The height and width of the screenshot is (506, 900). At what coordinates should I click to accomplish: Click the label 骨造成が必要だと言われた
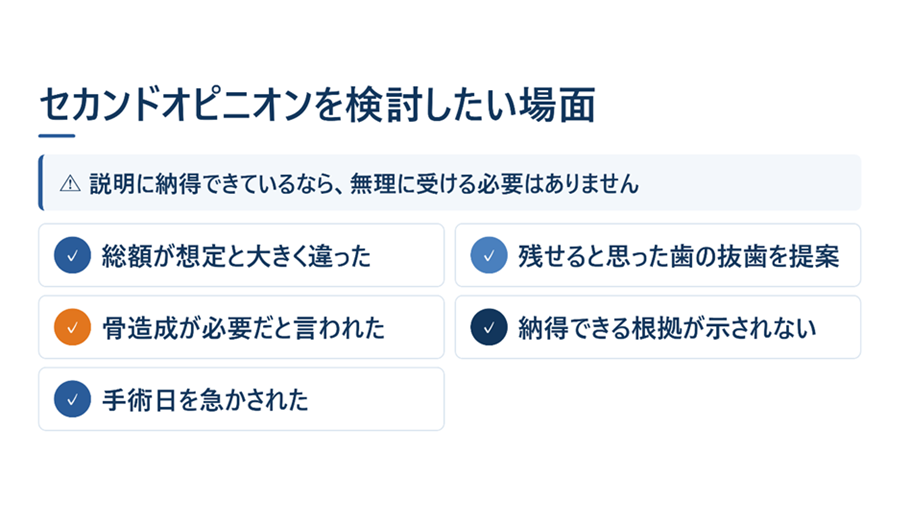[x=243, y=328]
